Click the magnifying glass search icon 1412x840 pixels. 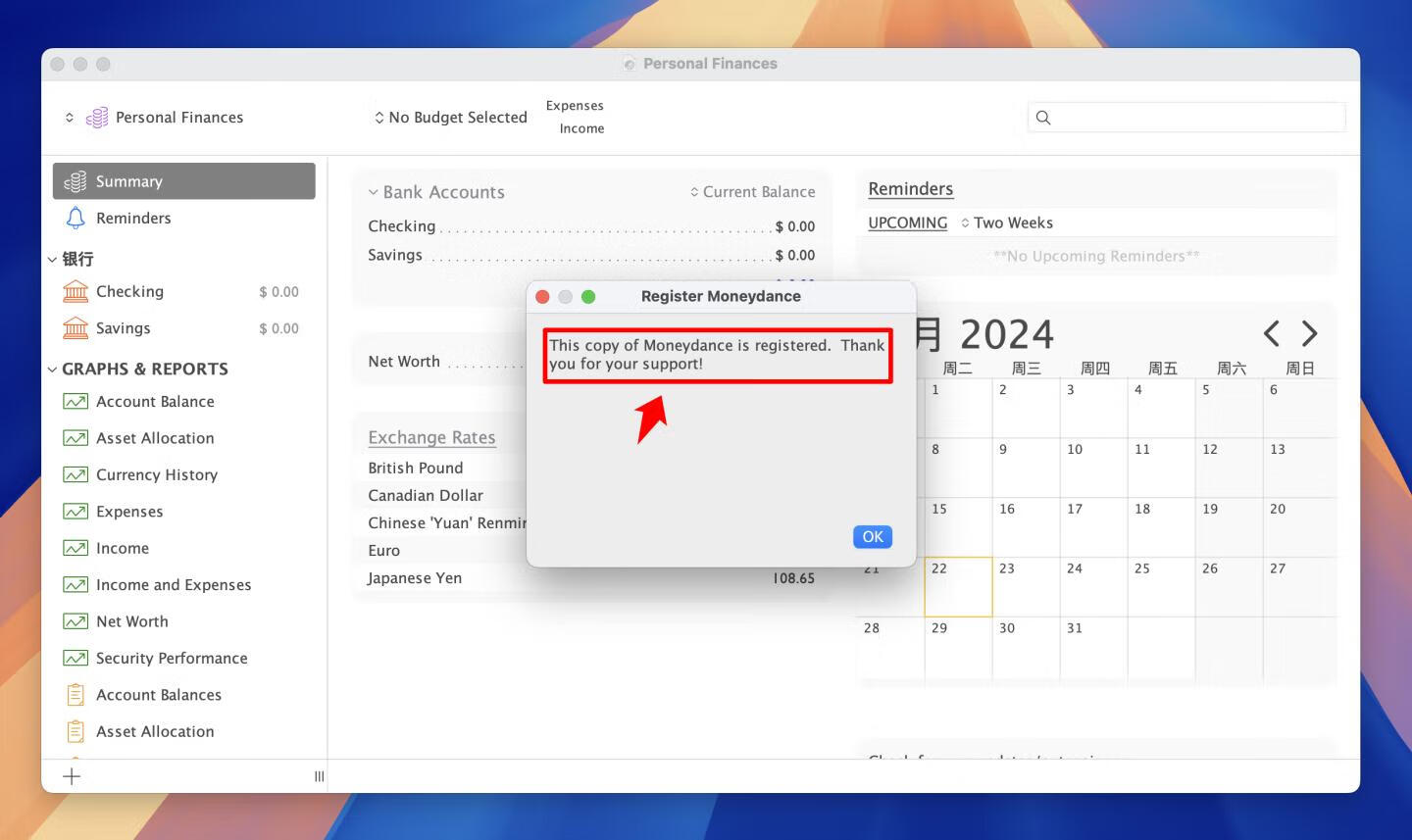[x=1043, y=118]
